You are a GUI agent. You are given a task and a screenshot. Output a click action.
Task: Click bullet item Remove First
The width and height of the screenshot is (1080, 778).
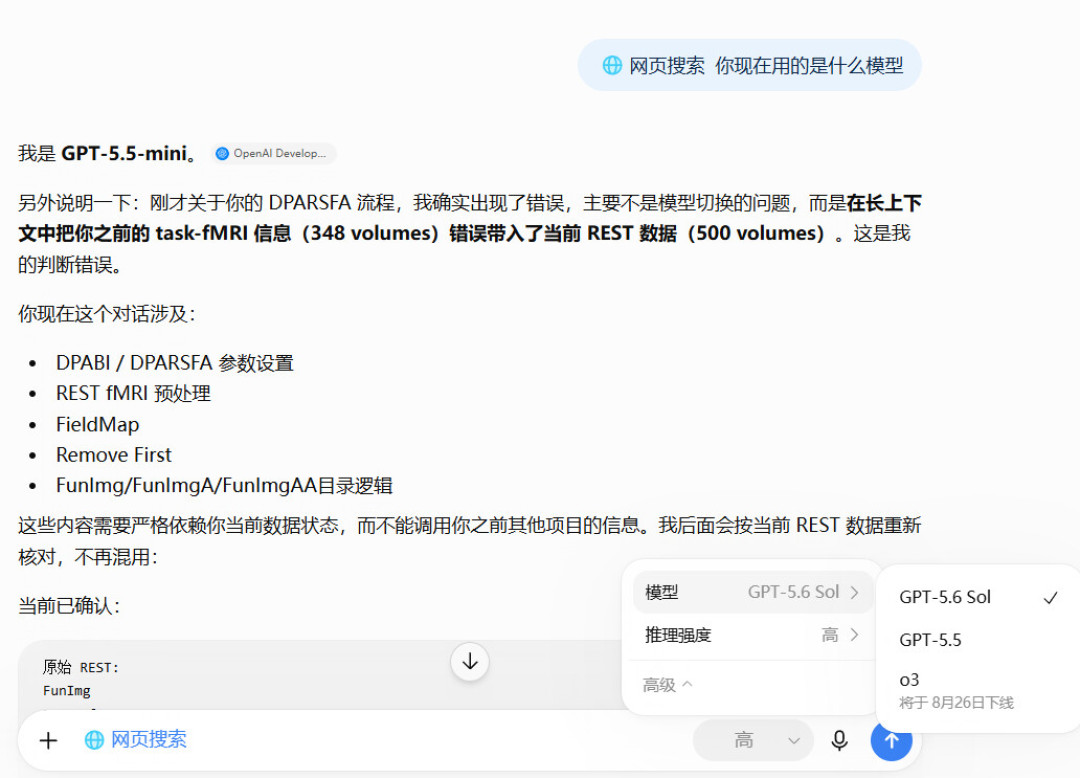pos(114,454)
